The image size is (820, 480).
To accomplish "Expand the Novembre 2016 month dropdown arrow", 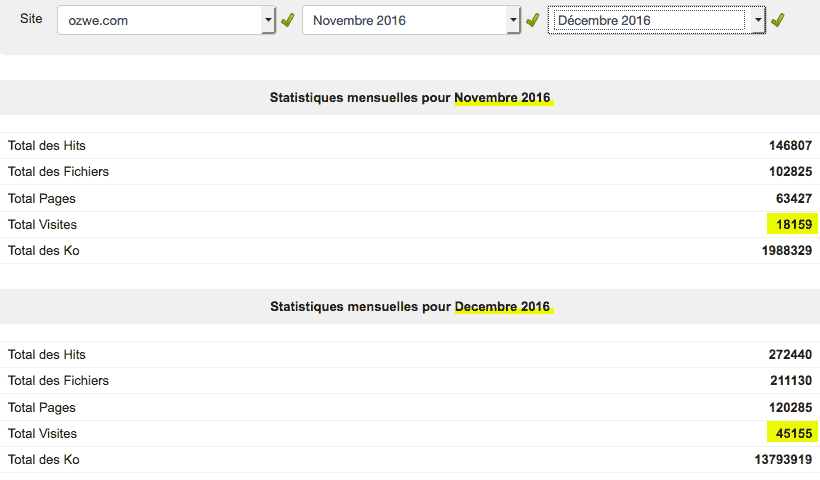I will [513, 20].
